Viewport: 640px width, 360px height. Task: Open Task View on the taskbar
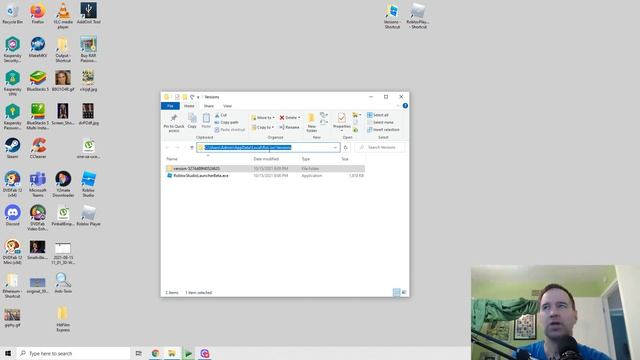coord(139,353)
